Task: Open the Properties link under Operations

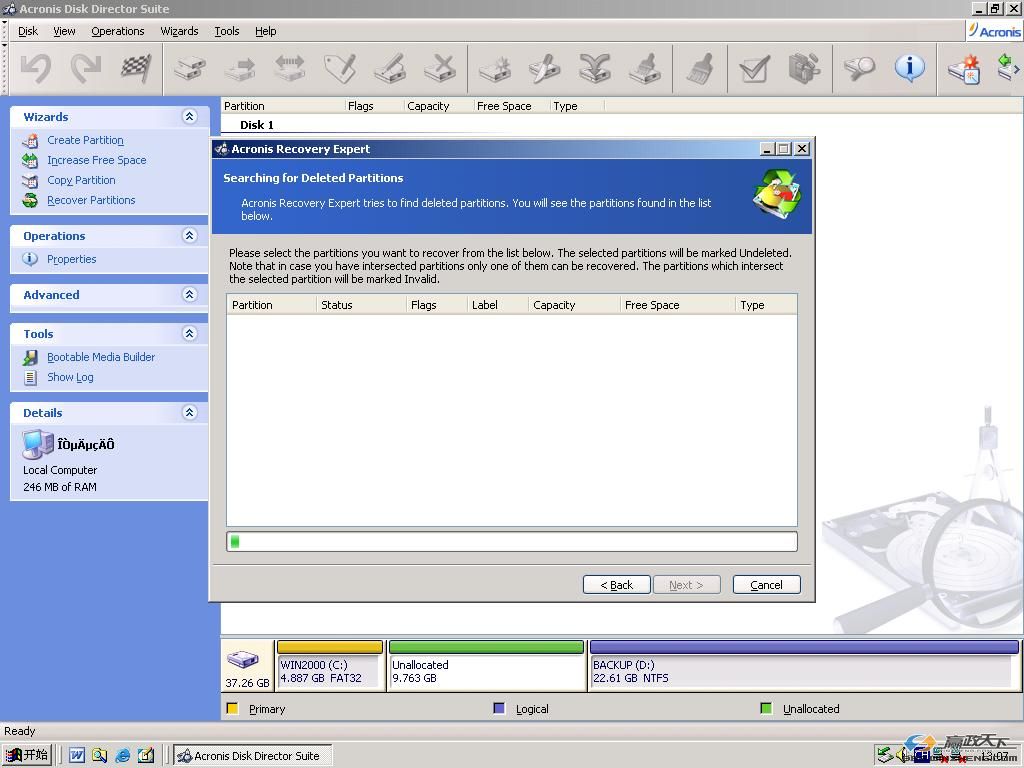Action: 72,259
